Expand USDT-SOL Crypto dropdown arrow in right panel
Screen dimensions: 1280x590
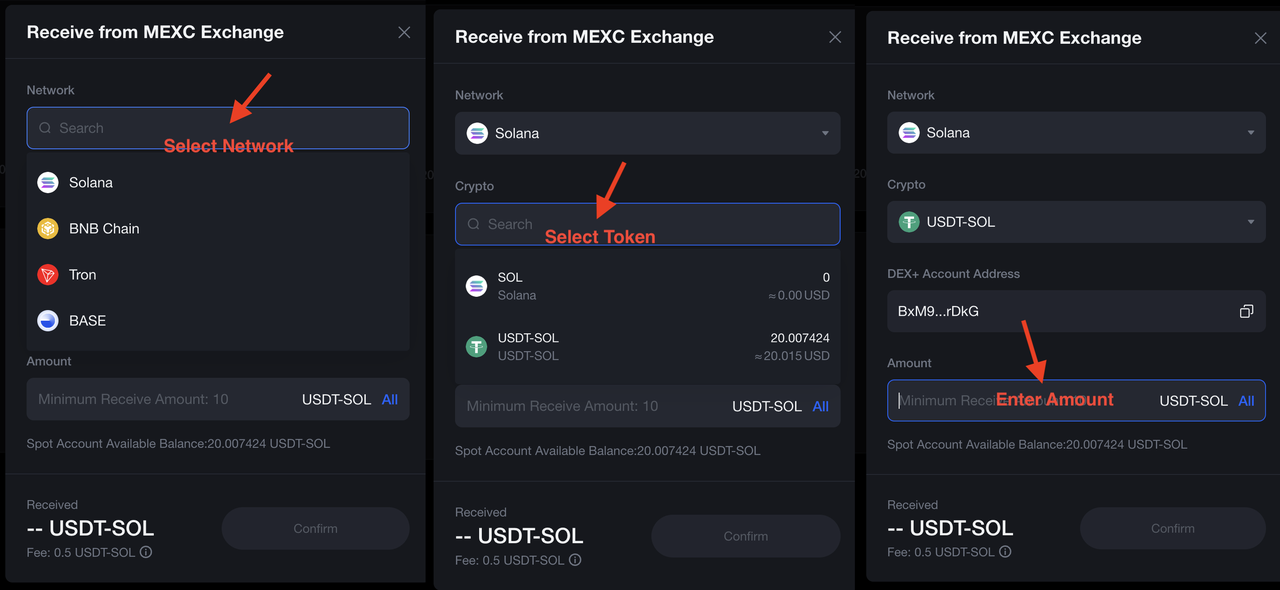coord(1251,222)
